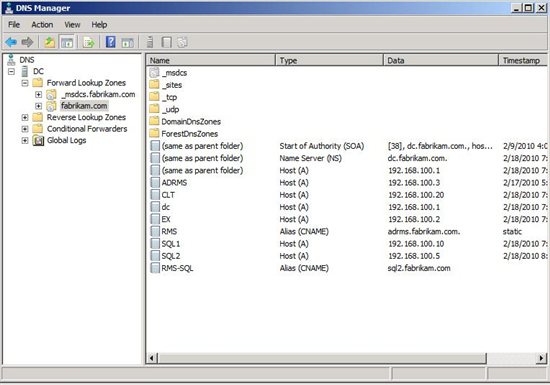
Task: Click the 'static' timestamp value
Action: (x=512, y=231)
